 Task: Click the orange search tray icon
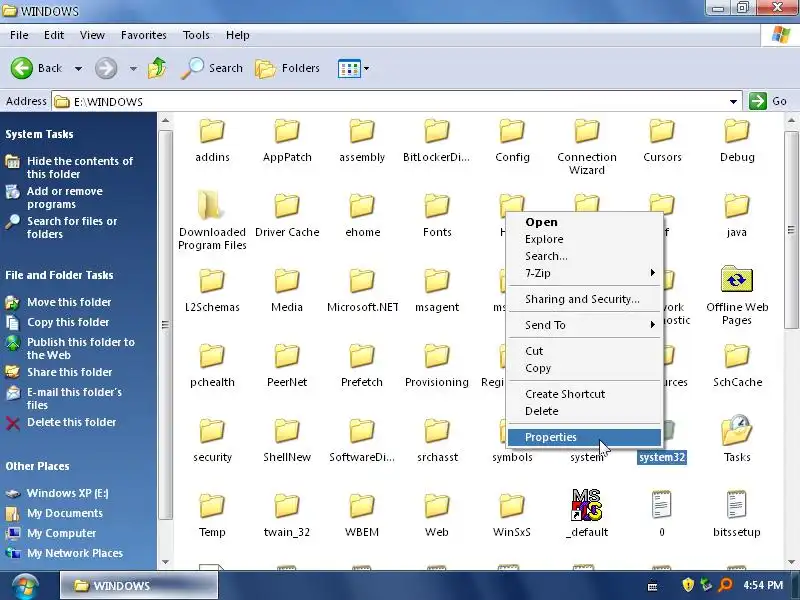click(725, 585)
